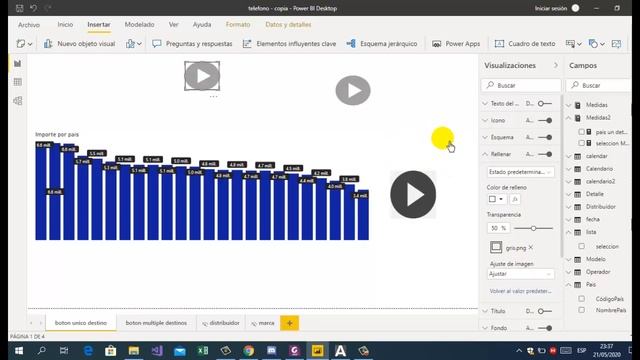Open the Model view icon in sidebar

[x=18, y=101]
